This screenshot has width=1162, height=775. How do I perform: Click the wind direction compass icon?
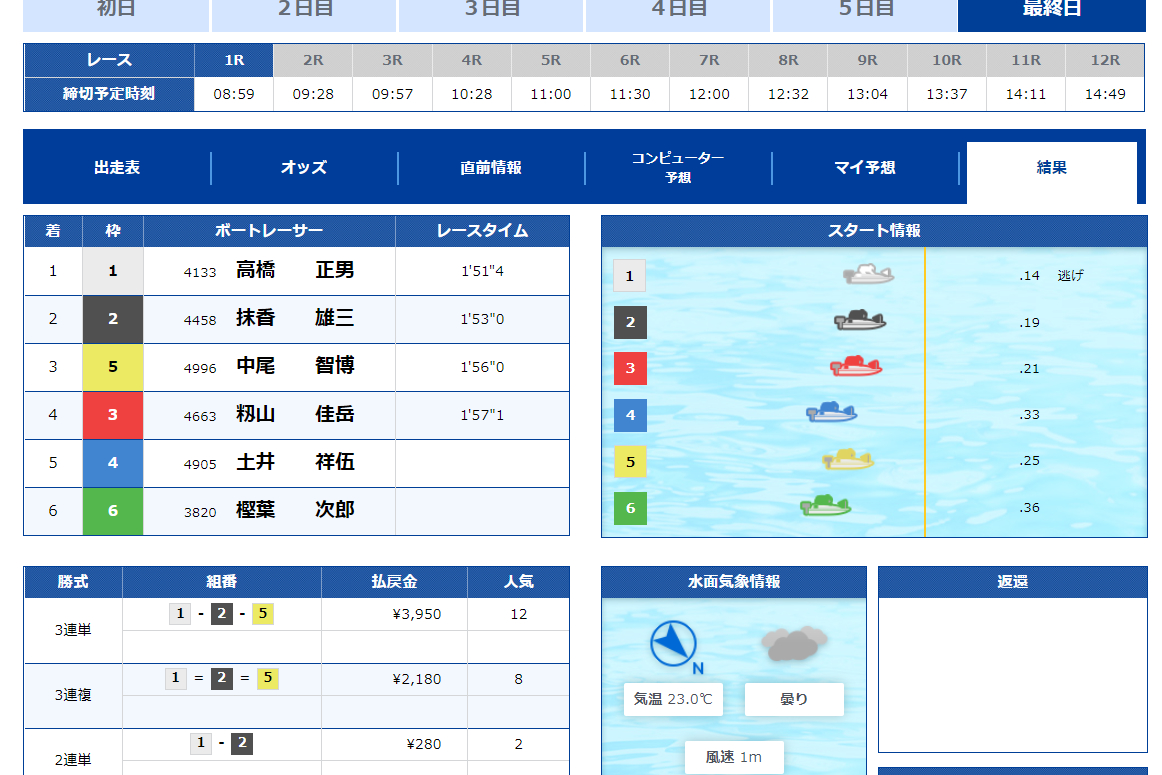(674, 644)
